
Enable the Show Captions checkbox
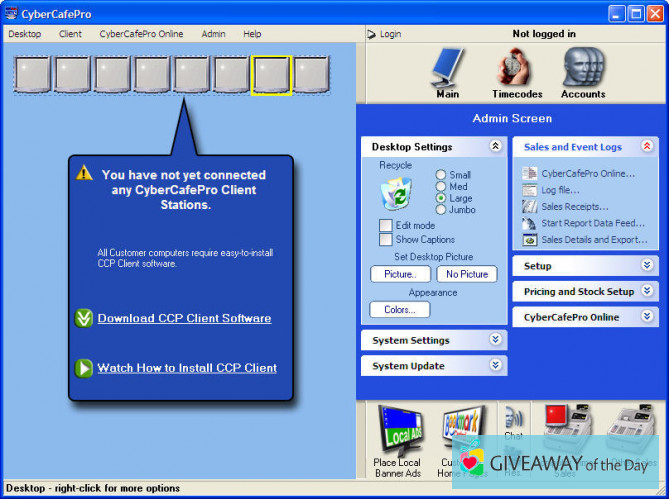(386, 240)
